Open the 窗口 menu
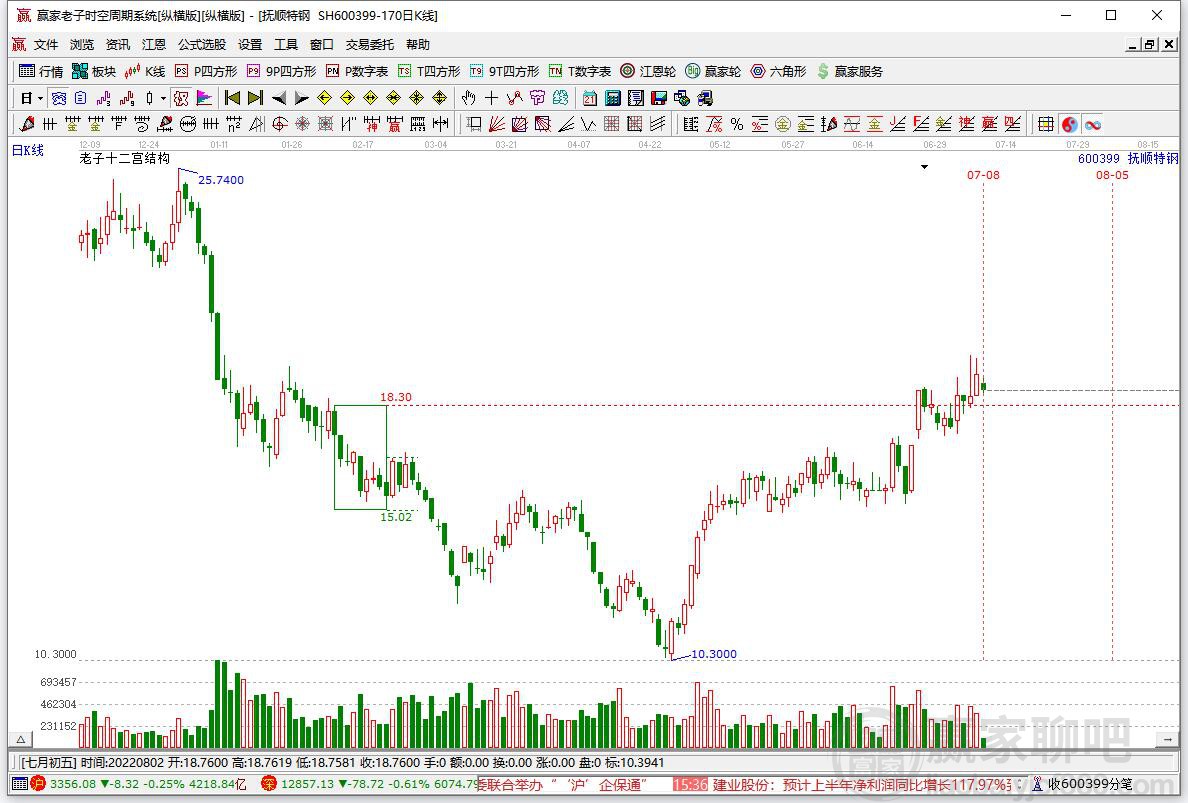Viewport: 1188px width, 803px height. pyautogui.click(x=321, y=45)
